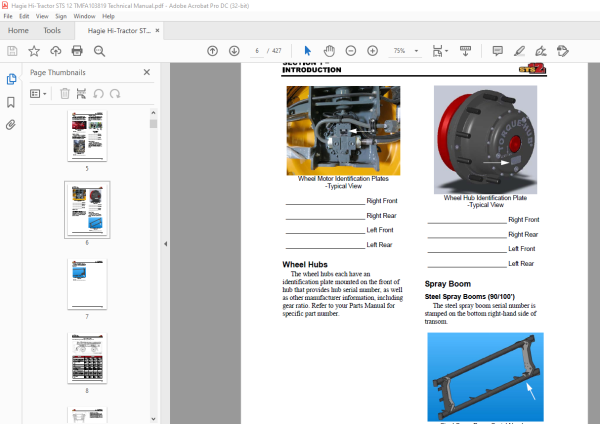Rotate page counterclockwise icon
The height and width of the screenshot is (424, 600).
tap(98, 94)
